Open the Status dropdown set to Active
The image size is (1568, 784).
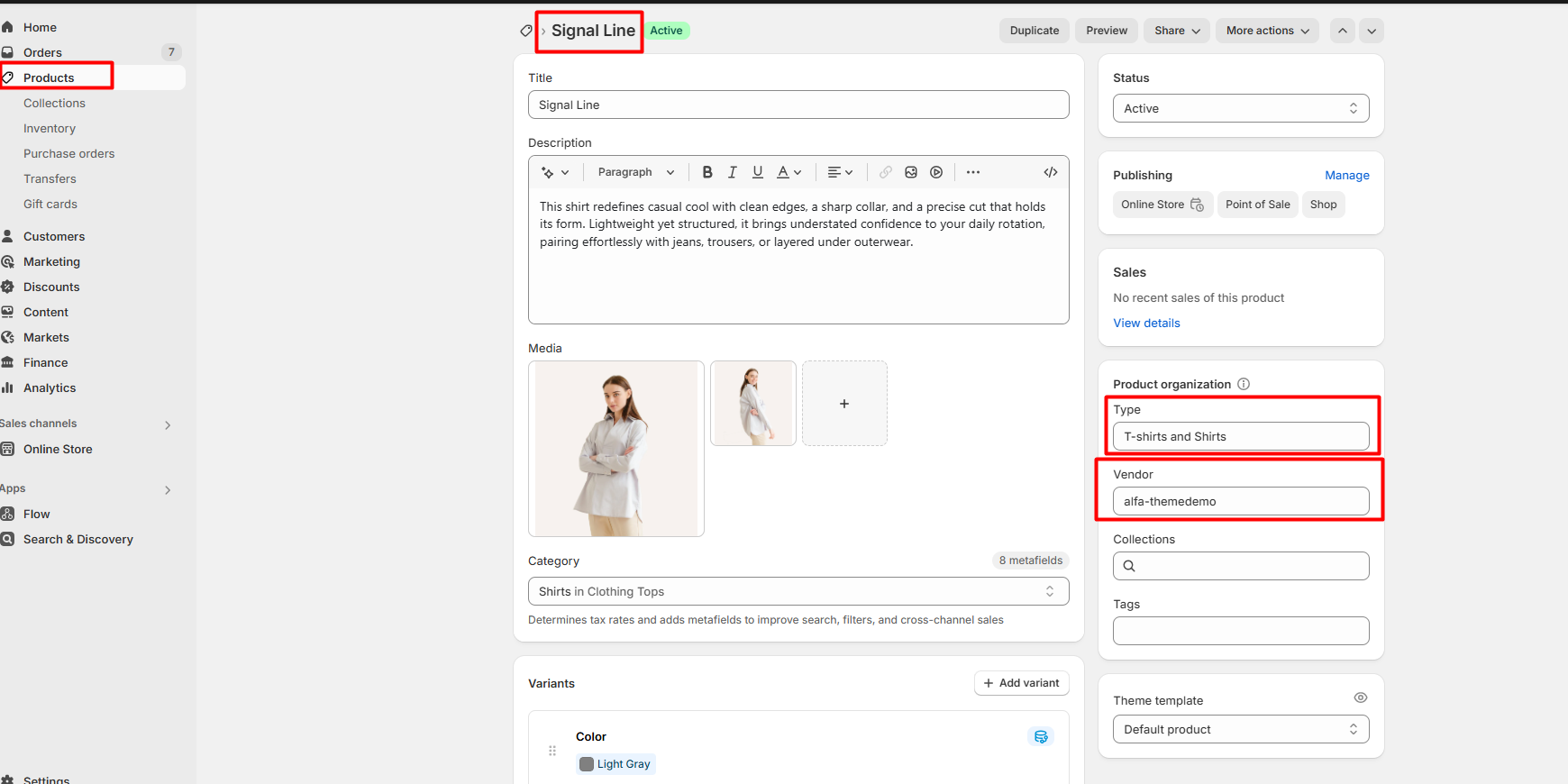click(1241, 108)
